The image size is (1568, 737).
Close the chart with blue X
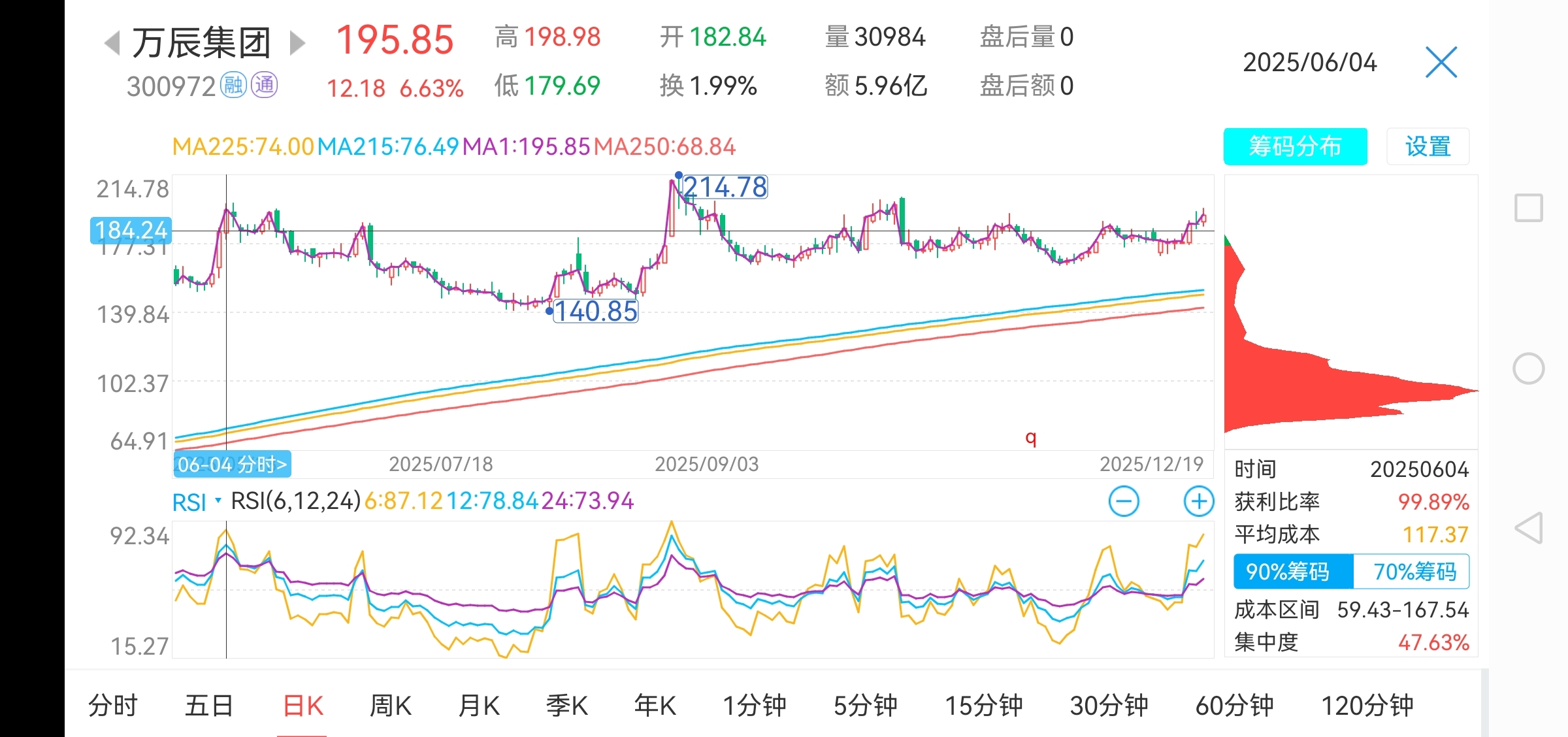[x=1441, y=63]
